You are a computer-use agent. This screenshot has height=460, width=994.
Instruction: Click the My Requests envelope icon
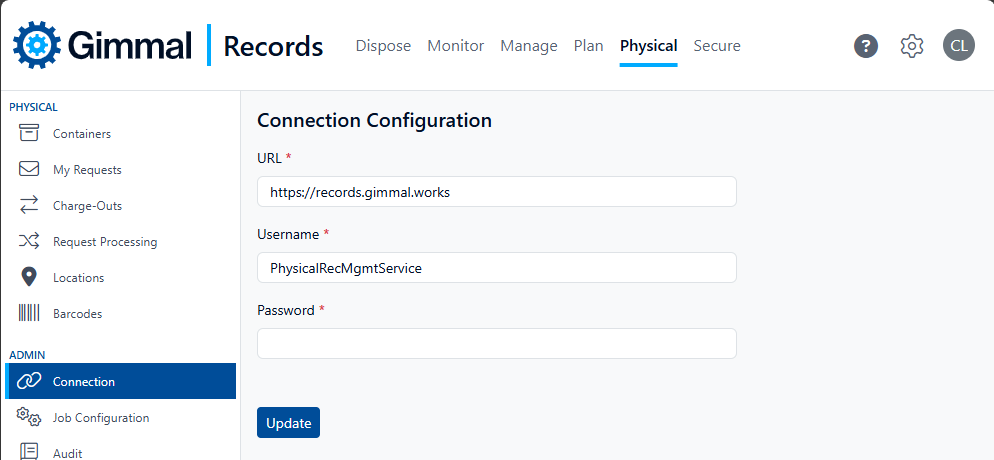click(29, 169)
